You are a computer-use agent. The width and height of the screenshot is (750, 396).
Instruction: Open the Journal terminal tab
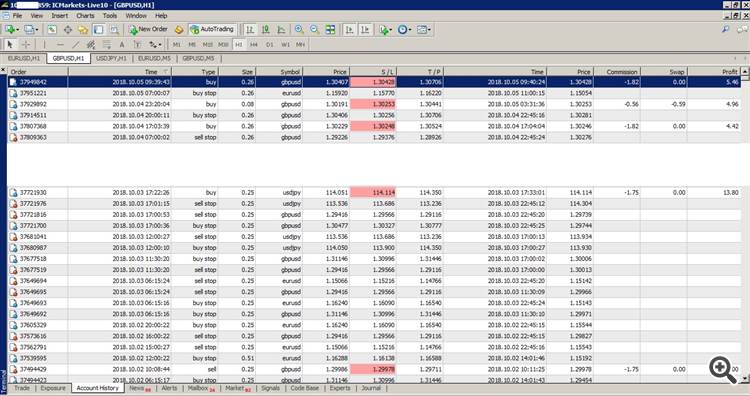[x=371, y=388]
